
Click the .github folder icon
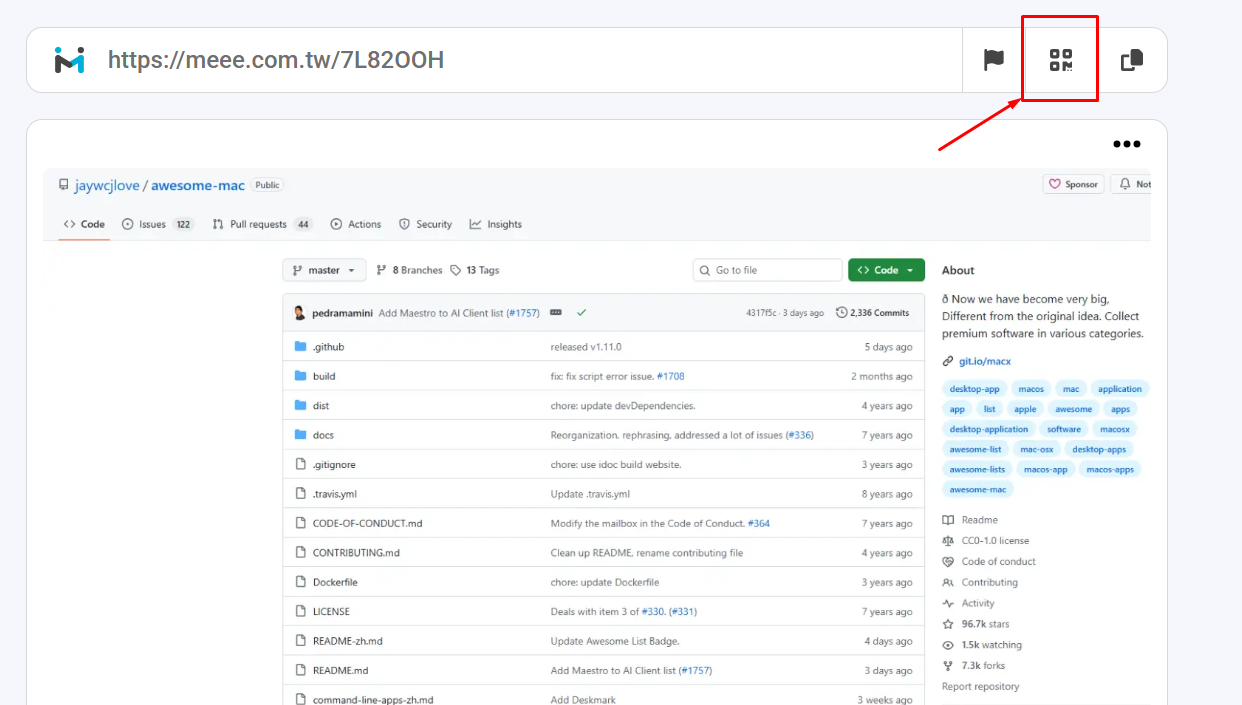click(x=300, y=347)
